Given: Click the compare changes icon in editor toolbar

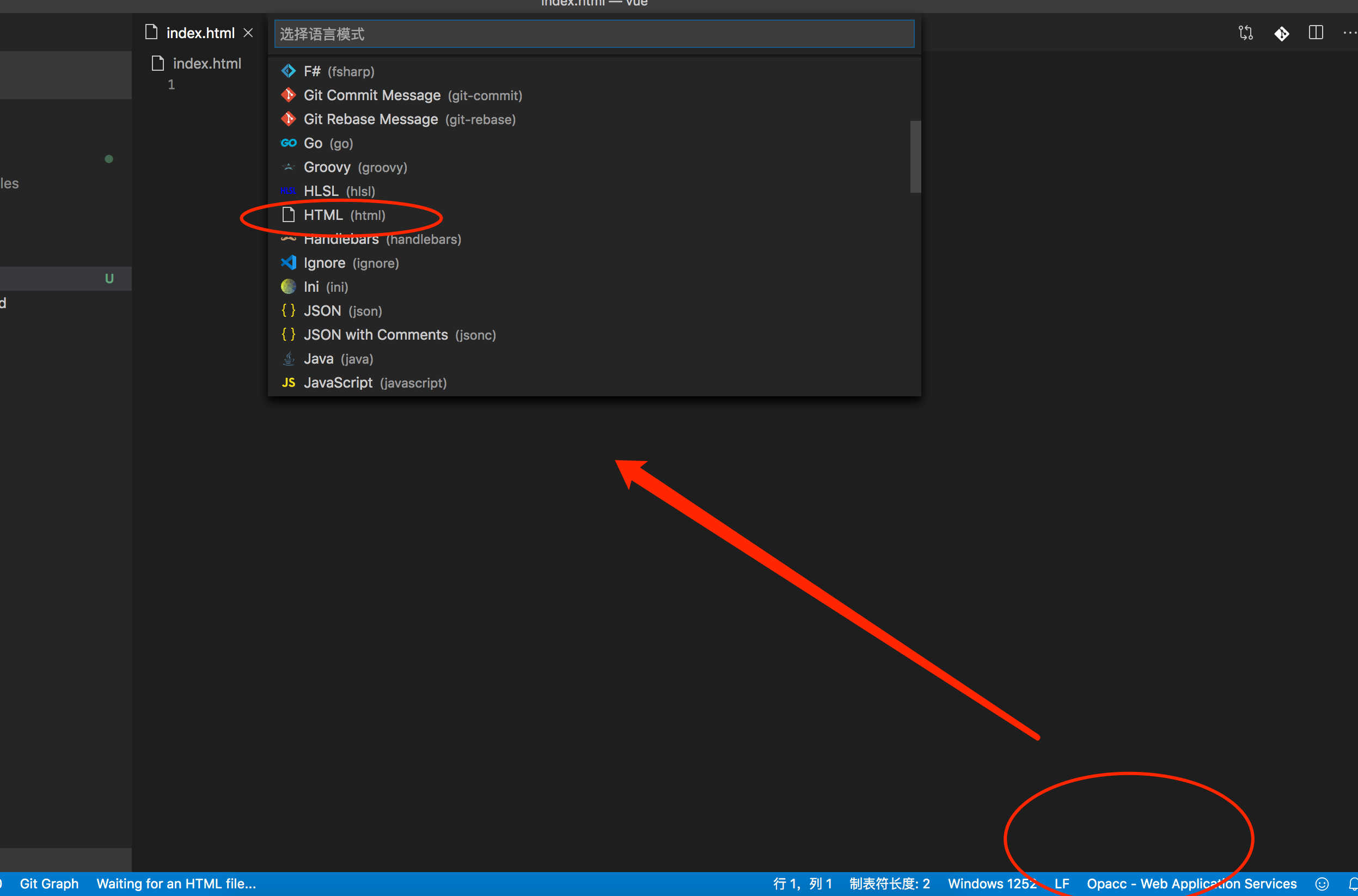Looking at the screenshot, I should click(x=1245, y=33).
